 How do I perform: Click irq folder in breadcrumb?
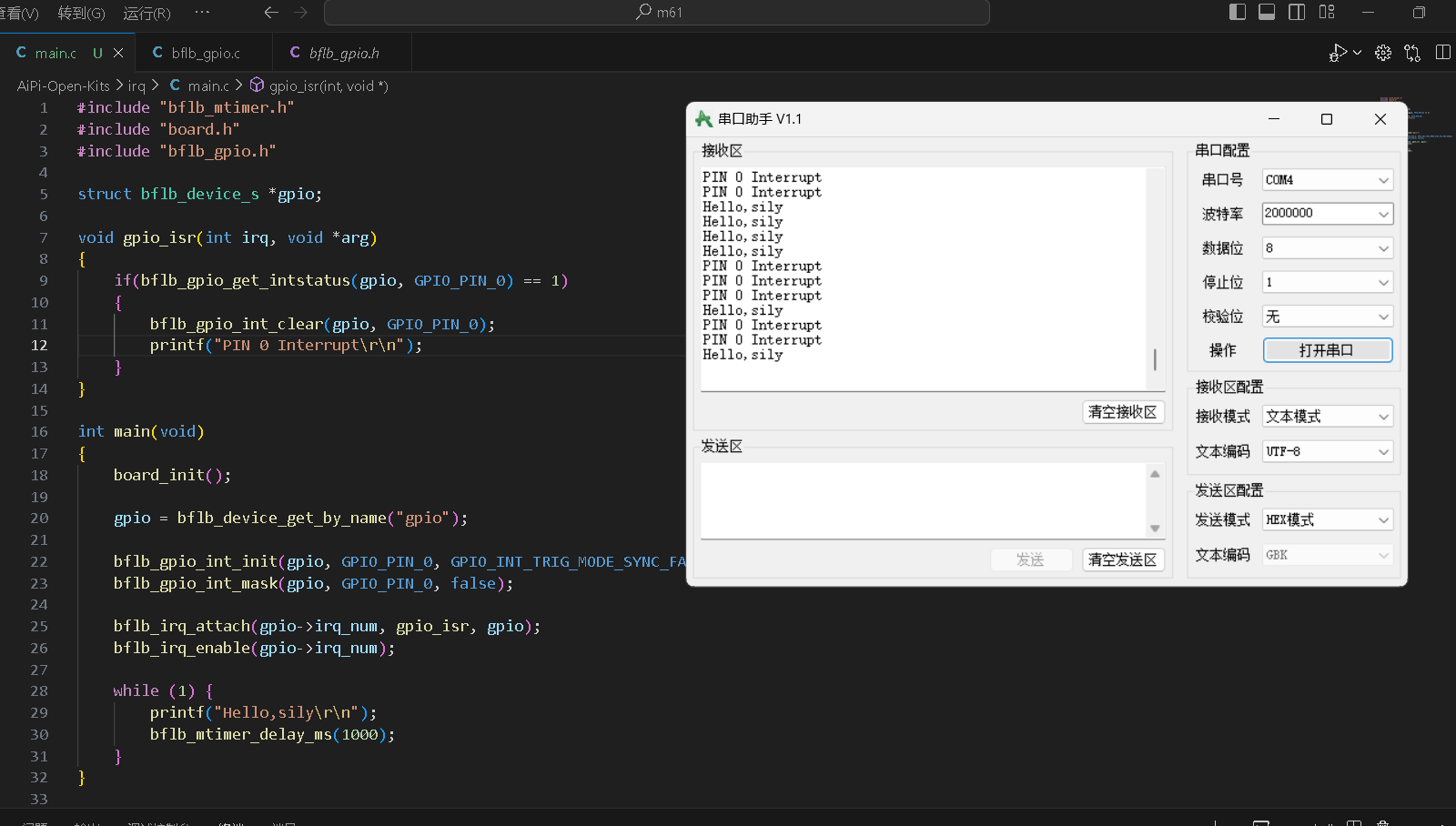coord(136,86)
